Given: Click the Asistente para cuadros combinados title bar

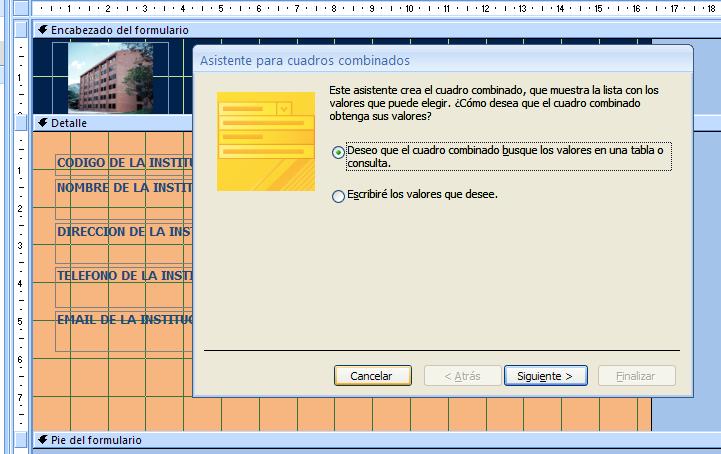Looking at the screenshot, I should tap(443, 60).
